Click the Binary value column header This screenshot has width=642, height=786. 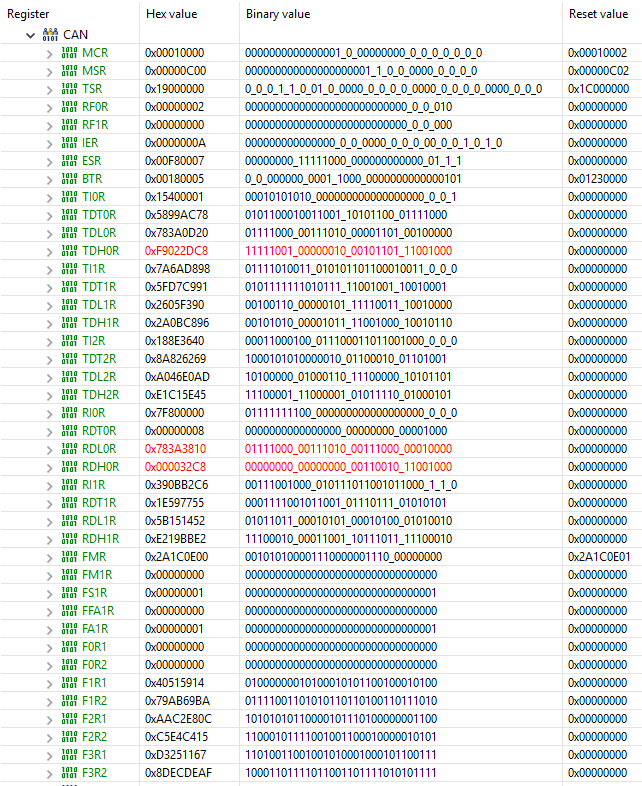click(278, 14)
